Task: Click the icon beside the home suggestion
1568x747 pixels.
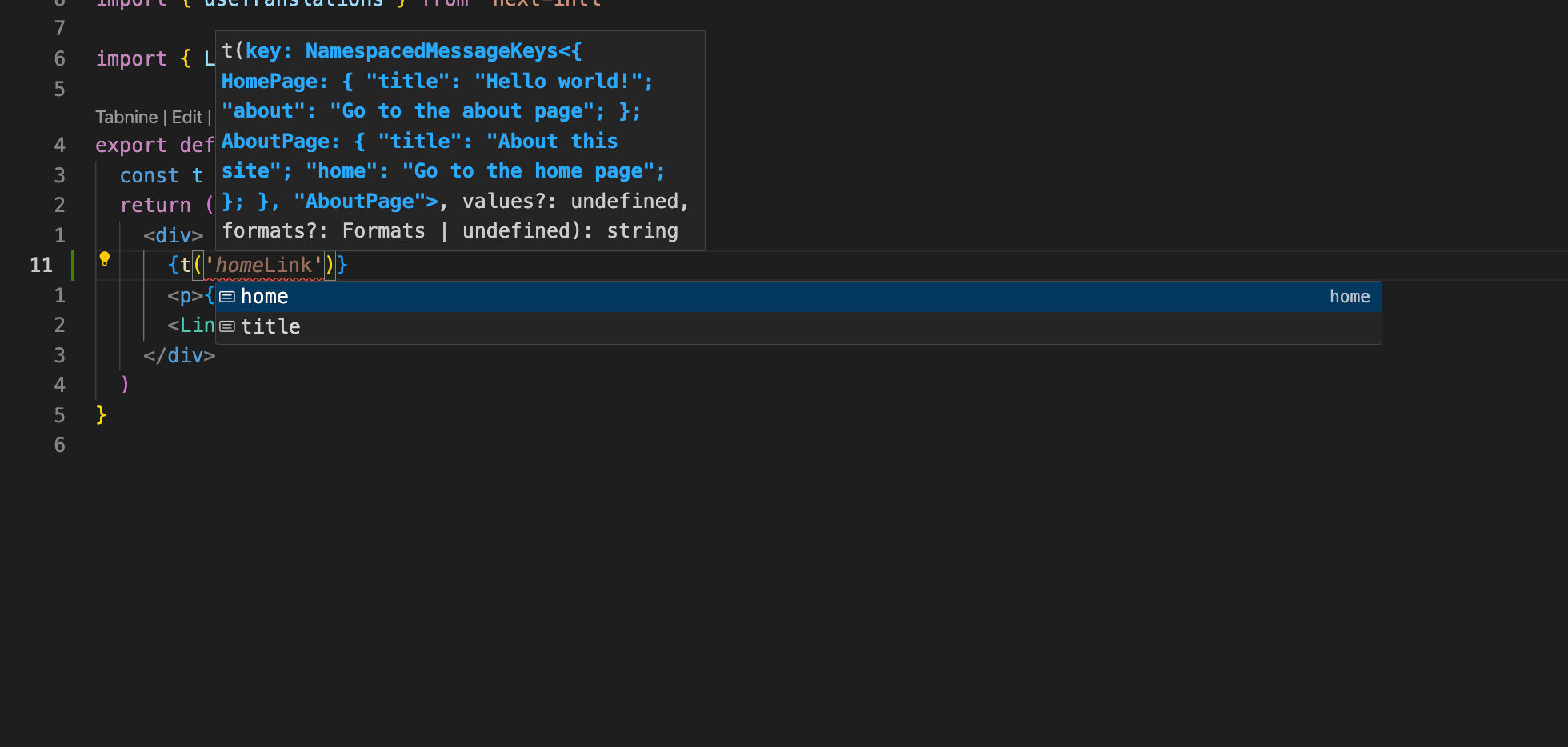Action: [x=227, y=297]
